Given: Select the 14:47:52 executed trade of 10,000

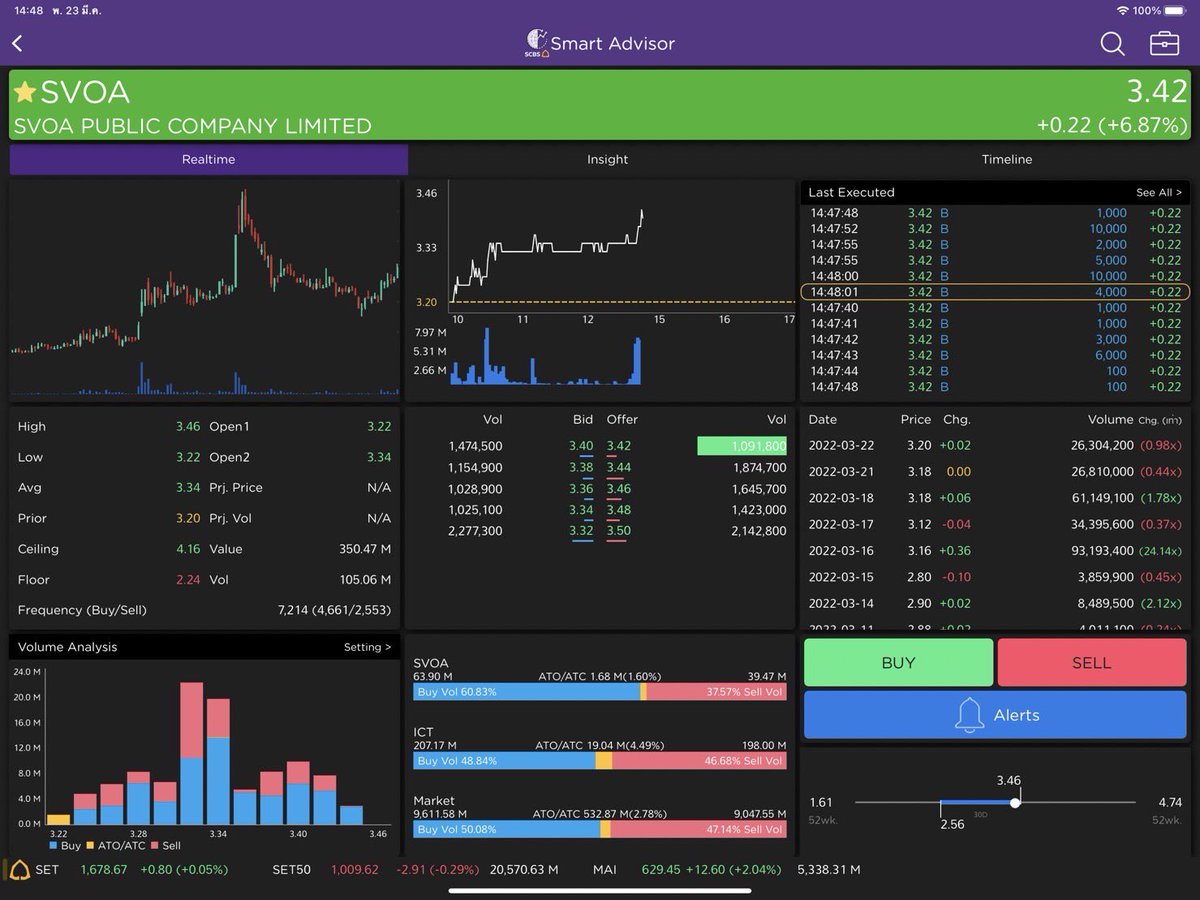Looking at the screenshot, I should pos(995,229).
